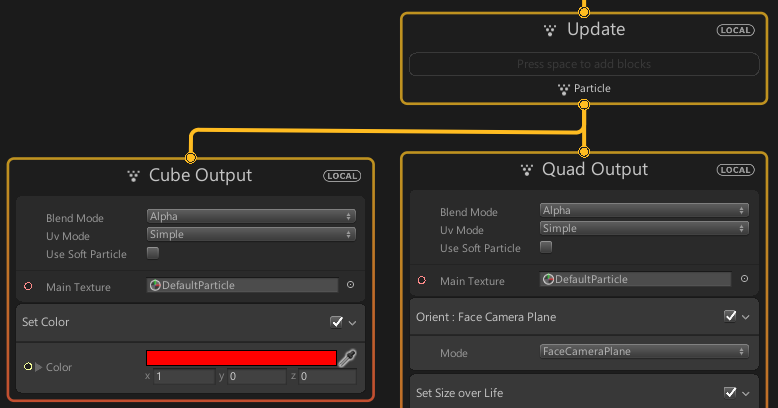The height and width of the screenshot is (408, 778).
Task: Click Quad Output Main Texture input port
Action: click(x=421, y=280)
